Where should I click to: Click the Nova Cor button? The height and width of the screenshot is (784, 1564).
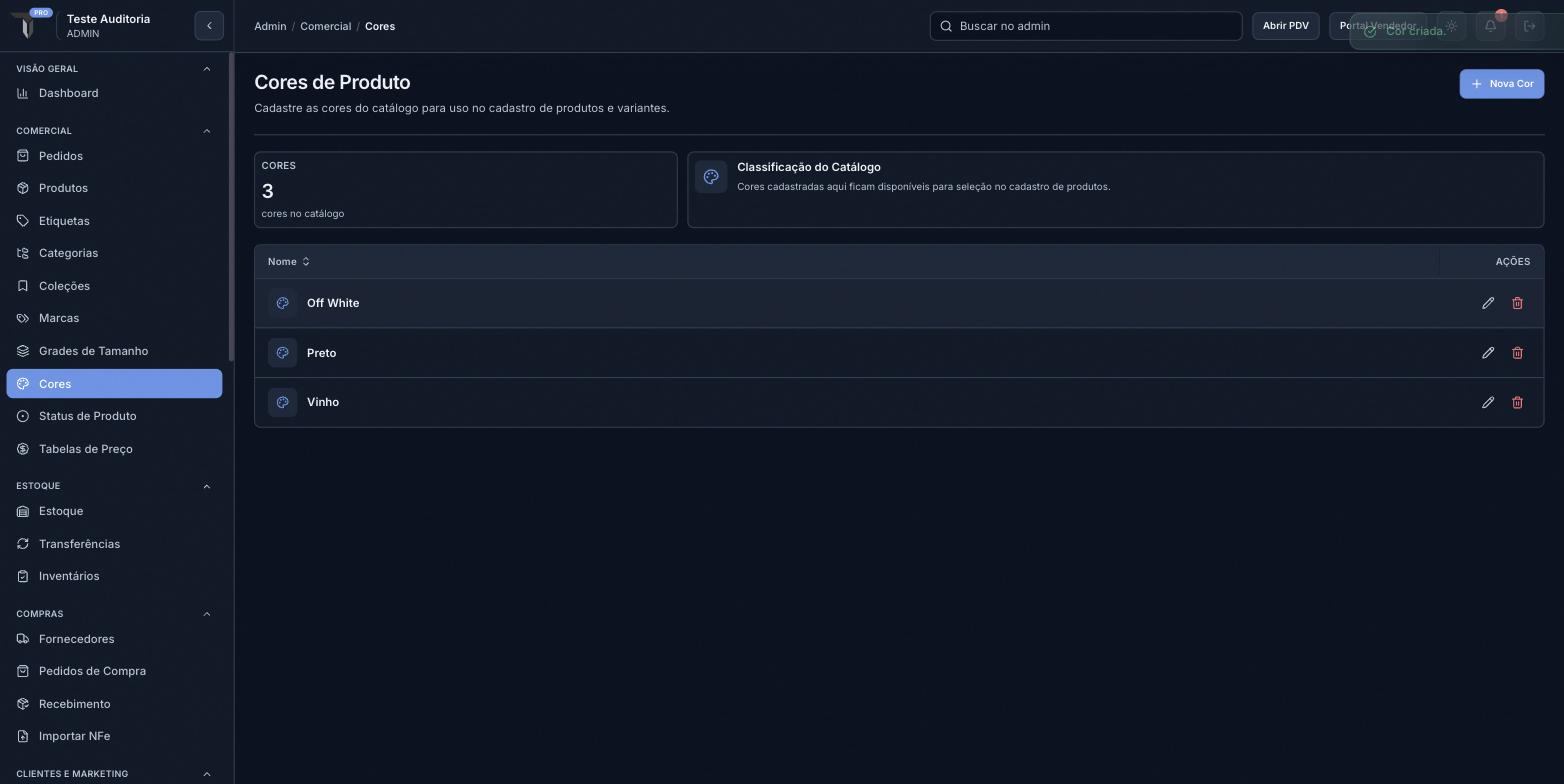pos(1502,84)
